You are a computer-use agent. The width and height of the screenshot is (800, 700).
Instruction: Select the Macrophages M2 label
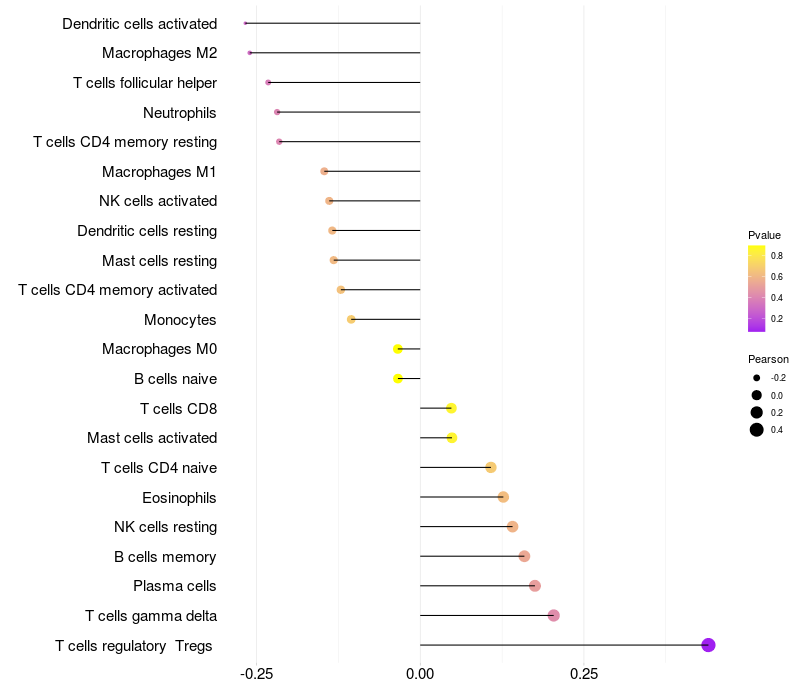tap(159, 53)
